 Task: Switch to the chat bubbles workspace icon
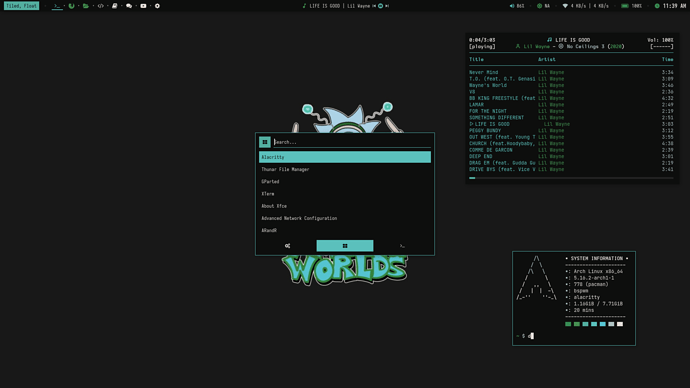point(129,6)
